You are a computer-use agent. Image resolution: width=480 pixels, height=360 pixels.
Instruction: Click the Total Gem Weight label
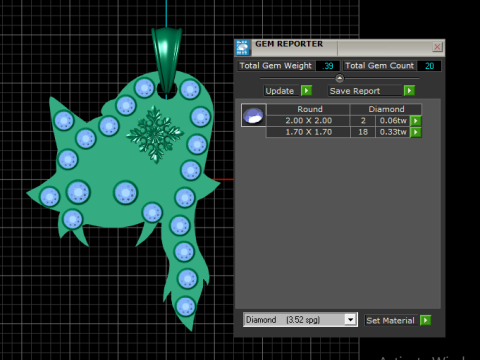[x=276, y=66]
